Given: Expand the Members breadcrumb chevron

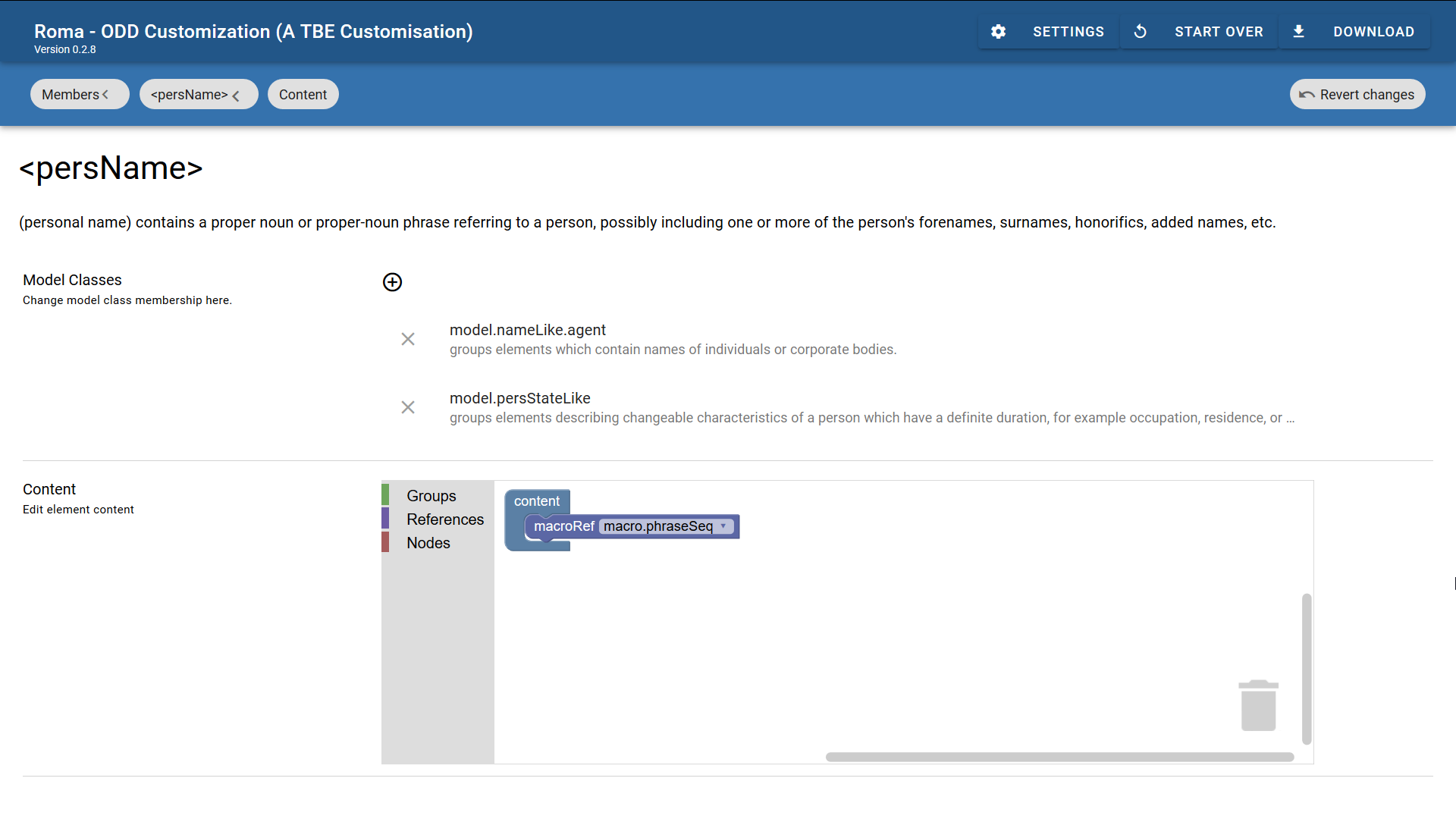Looking at the screenshot, I should (105, 95).
